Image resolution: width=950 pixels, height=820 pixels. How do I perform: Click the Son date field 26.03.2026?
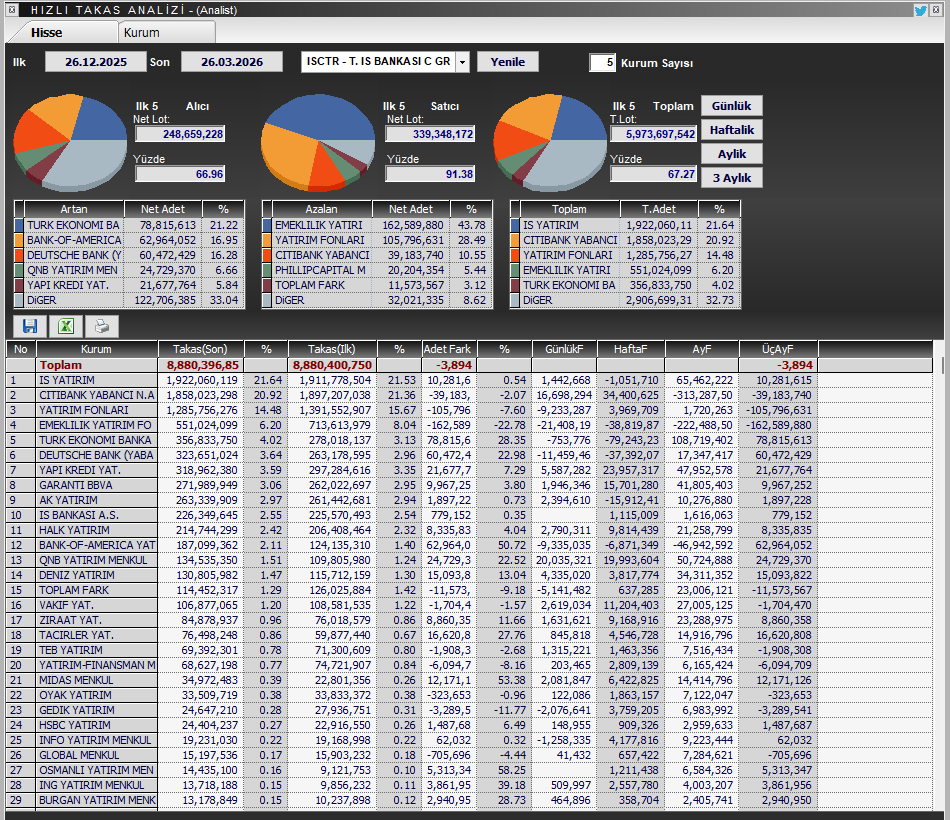coord(232,62)
